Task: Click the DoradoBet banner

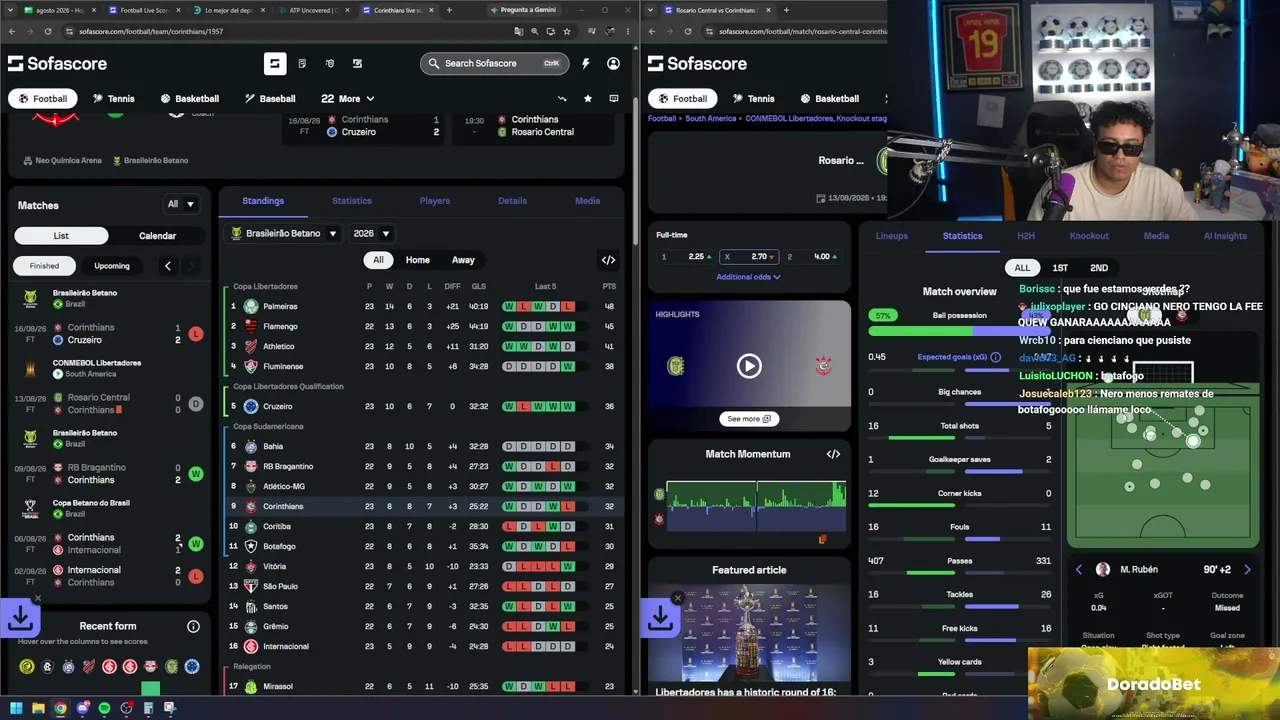Action: coord(1154,684)
